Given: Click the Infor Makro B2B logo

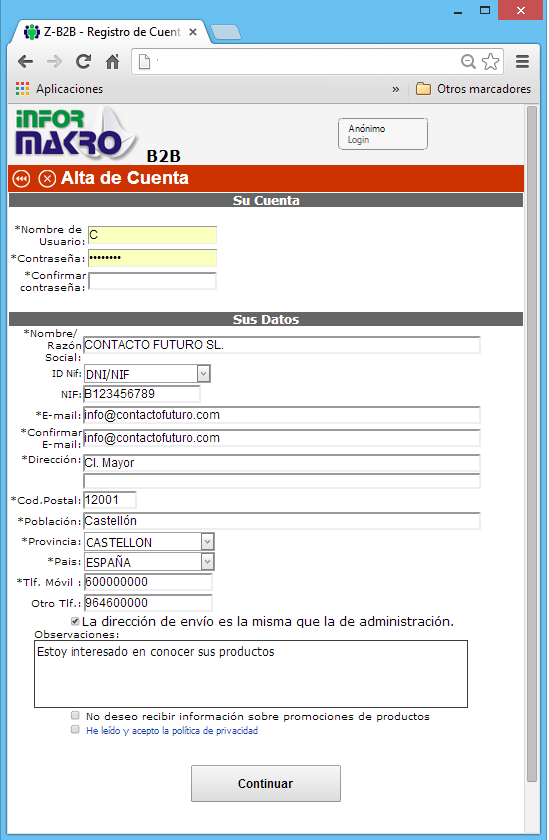Looking at the screenshot, I should [x=97, y=134].
